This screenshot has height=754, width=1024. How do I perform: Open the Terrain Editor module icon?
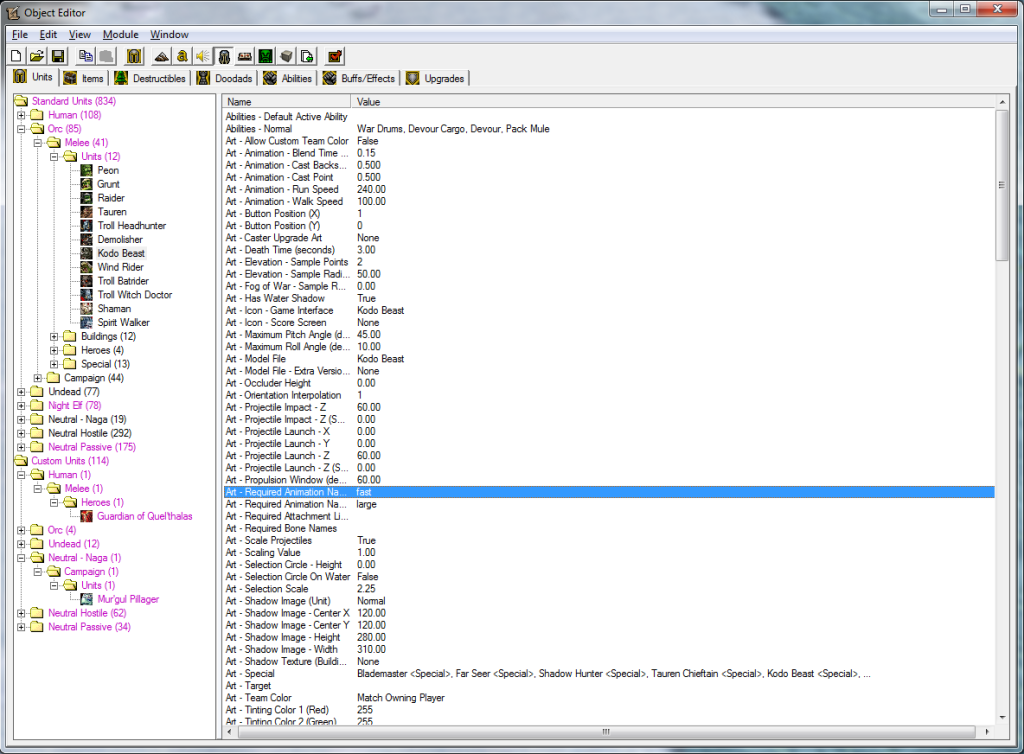point(161,57)
